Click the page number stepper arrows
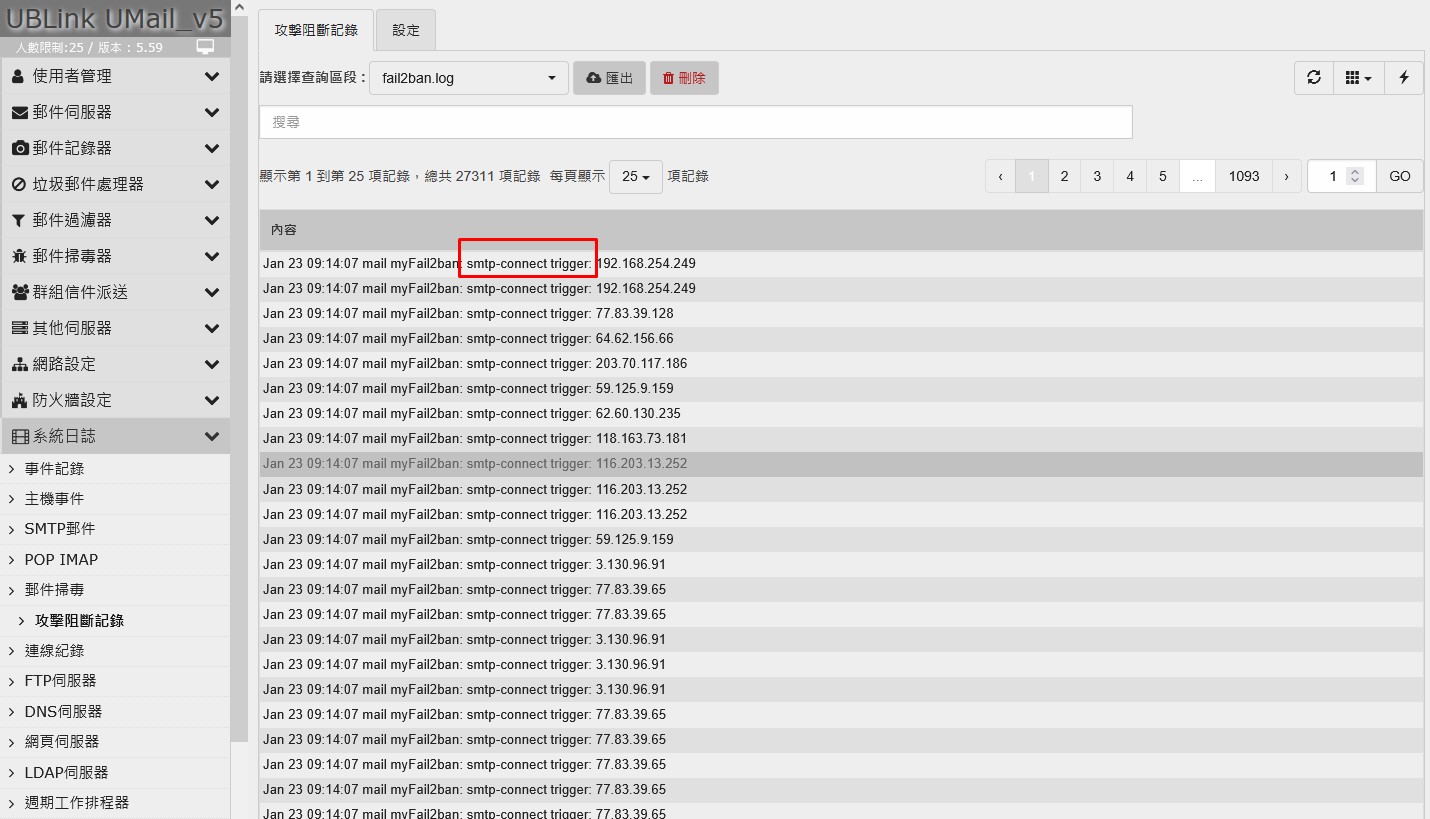This screenshot has height=819, width=1430. click(1355, 176)
